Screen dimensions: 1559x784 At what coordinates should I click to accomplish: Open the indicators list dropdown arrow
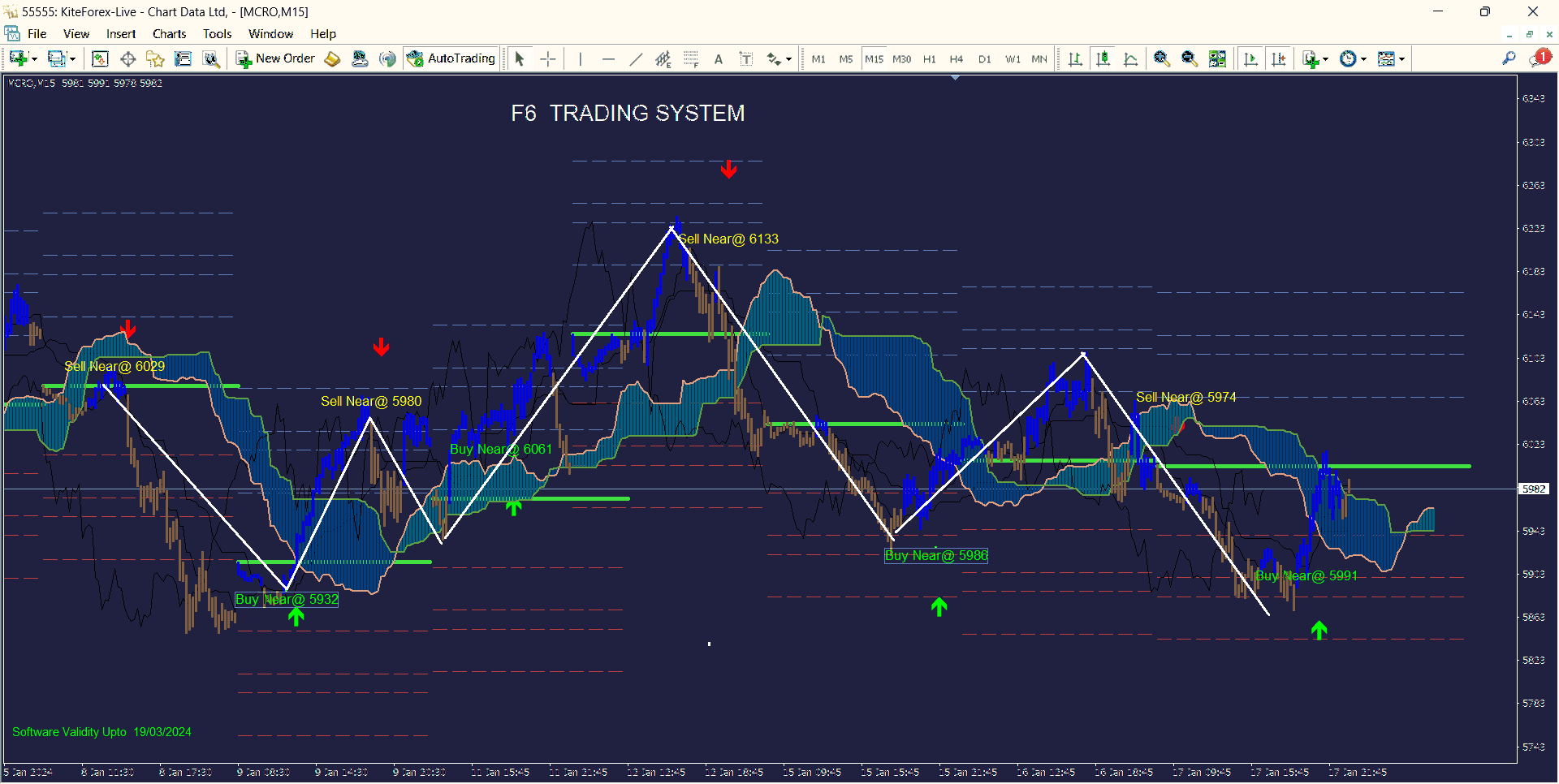coord(1325,59)
